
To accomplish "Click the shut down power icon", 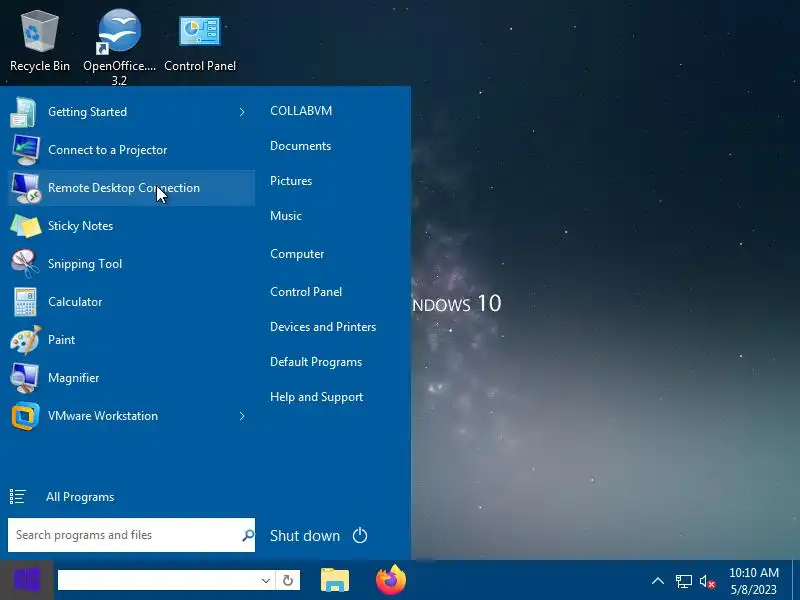I will [x=360, y=535].
